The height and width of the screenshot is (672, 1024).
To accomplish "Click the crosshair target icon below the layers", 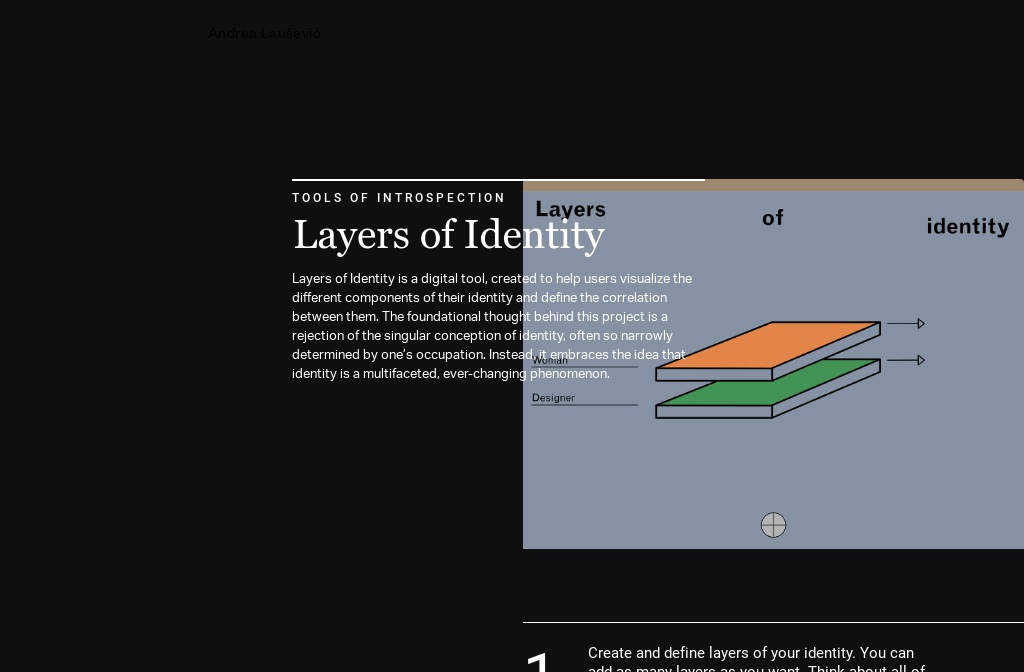I will coord(773,525).
